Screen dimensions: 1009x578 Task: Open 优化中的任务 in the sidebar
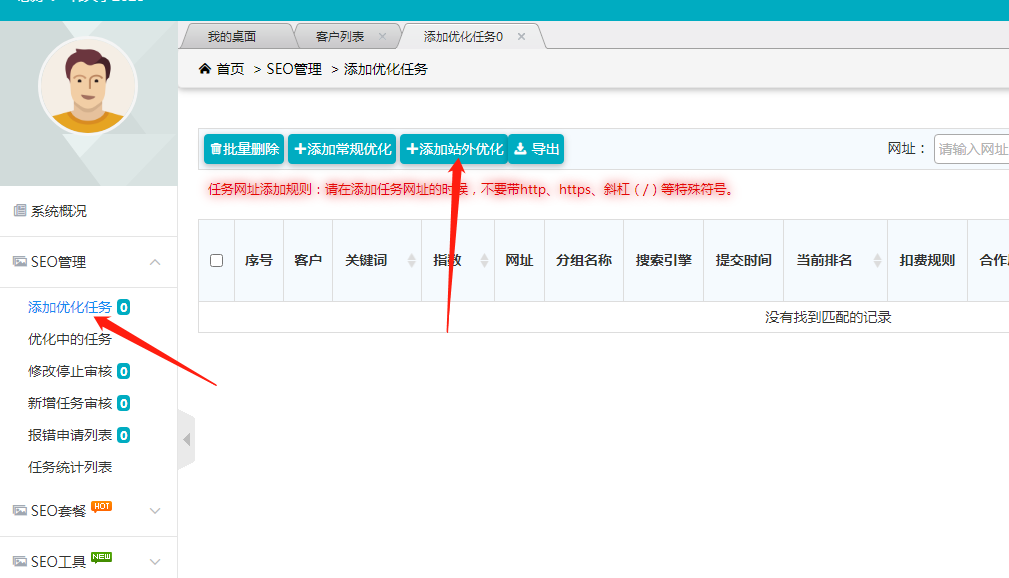point(70,339)
